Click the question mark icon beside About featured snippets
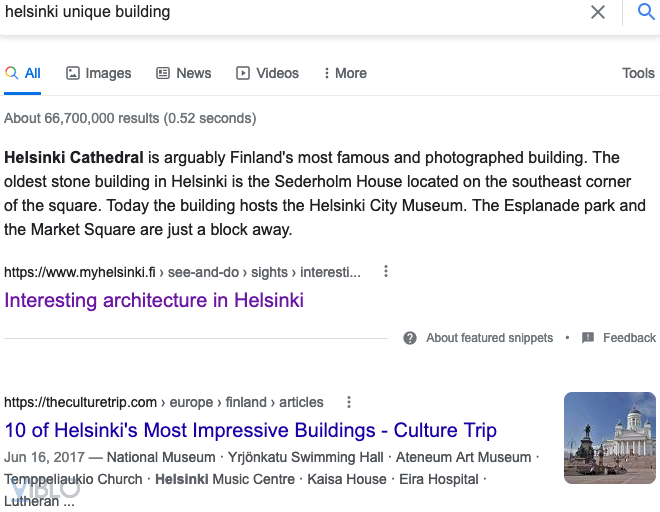Image resolution: width=660 pixels, height=512 pixels. [410, 338]
